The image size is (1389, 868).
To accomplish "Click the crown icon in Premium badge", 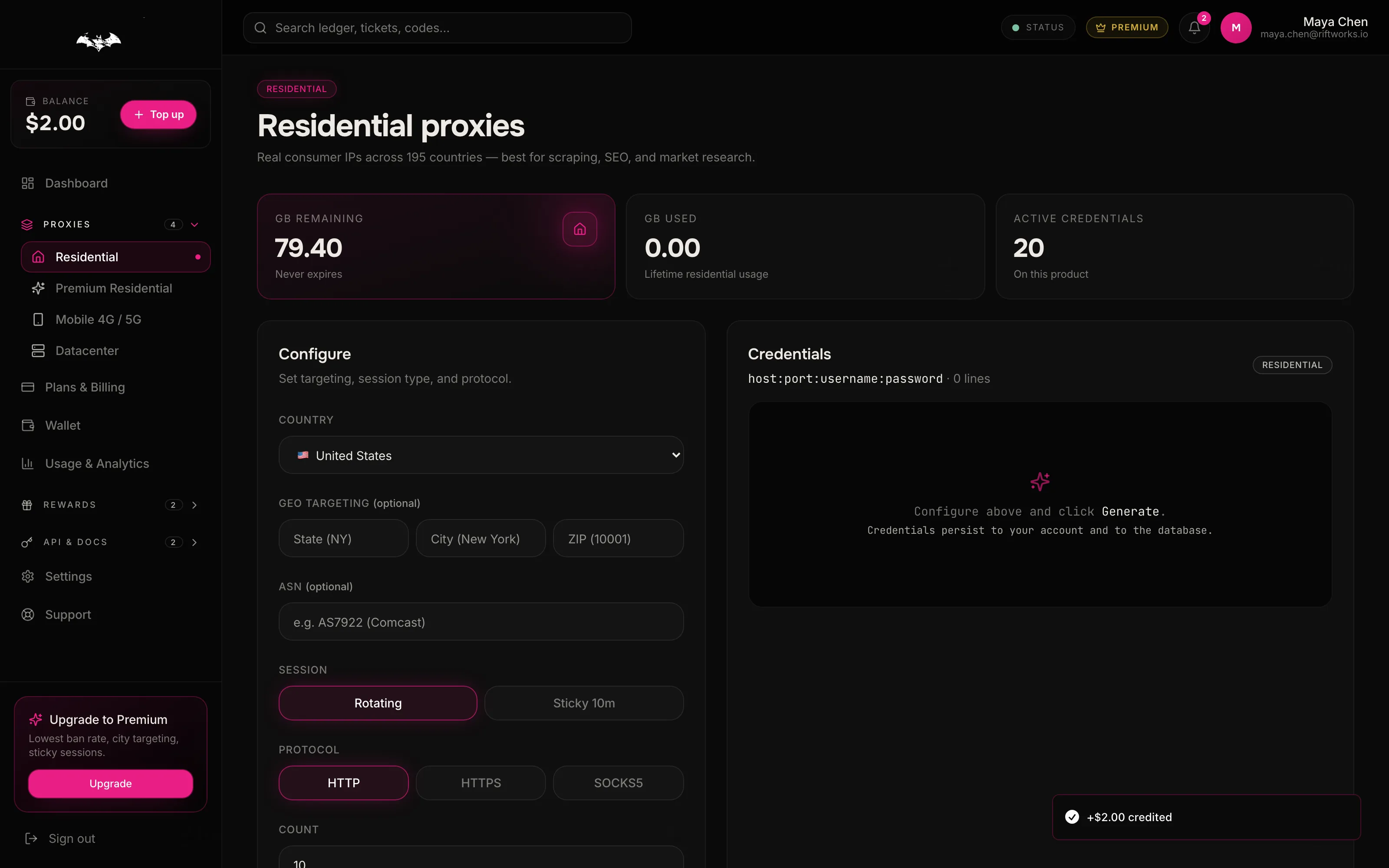I will click(x=1100, y=27).
